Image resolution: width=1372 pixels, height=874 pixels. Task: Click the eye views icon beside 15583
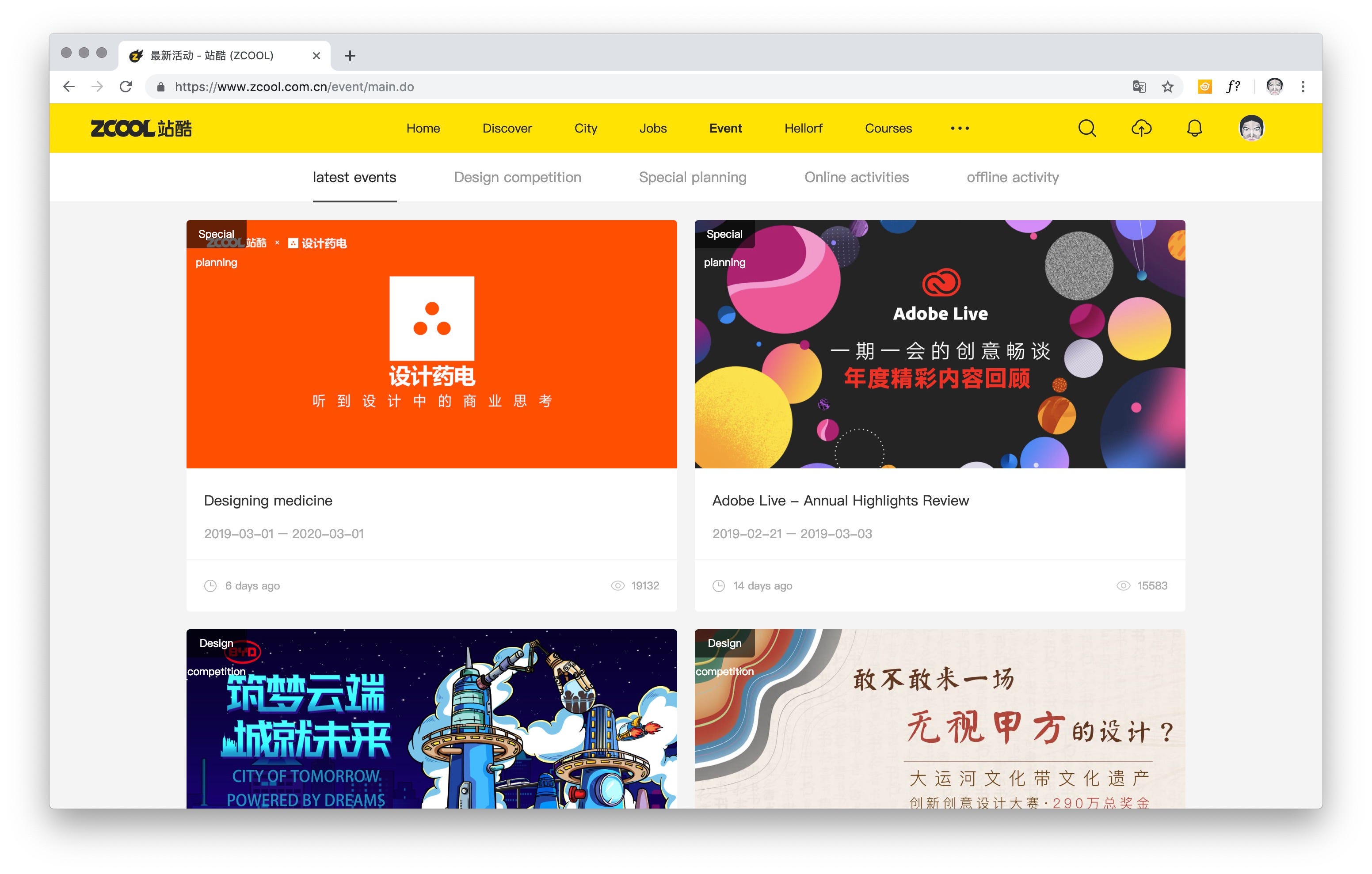1123,585
